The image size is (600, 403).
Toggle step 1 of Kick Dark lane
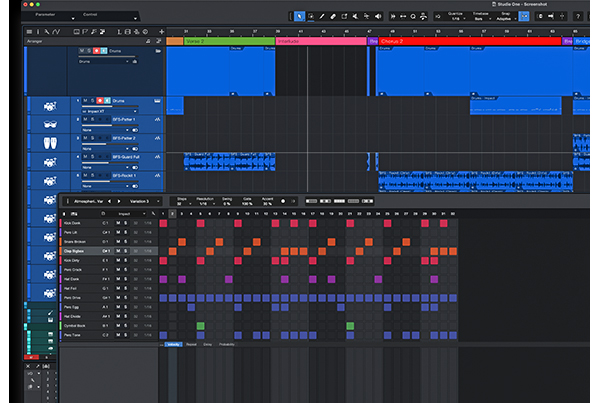(163, 223)
